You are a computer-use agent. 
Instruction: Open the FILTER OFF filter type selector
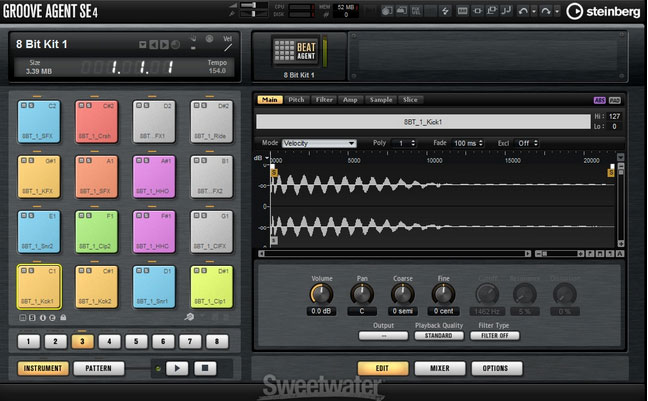click(495, 336)
